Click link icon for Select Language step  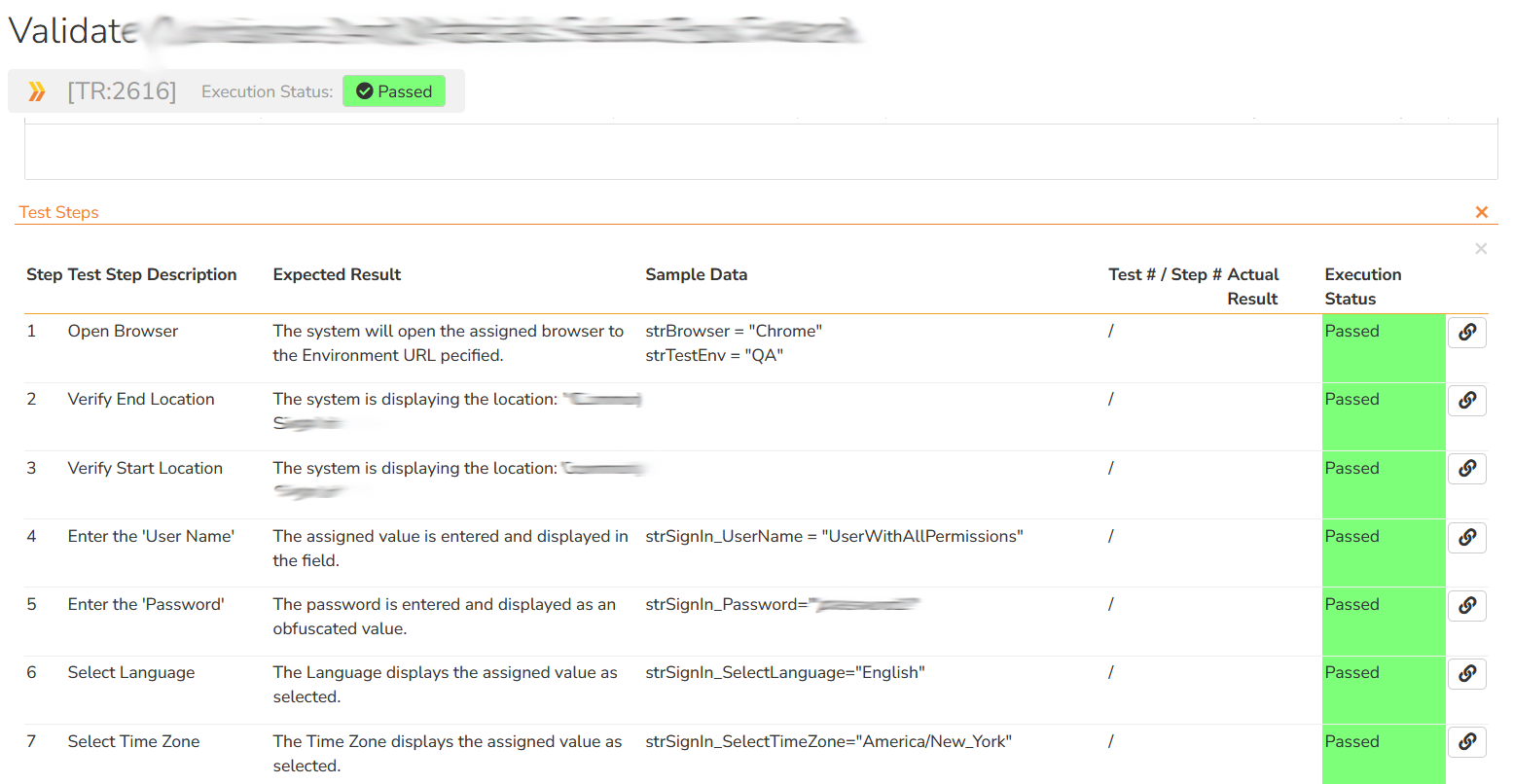pos(1466,673)
